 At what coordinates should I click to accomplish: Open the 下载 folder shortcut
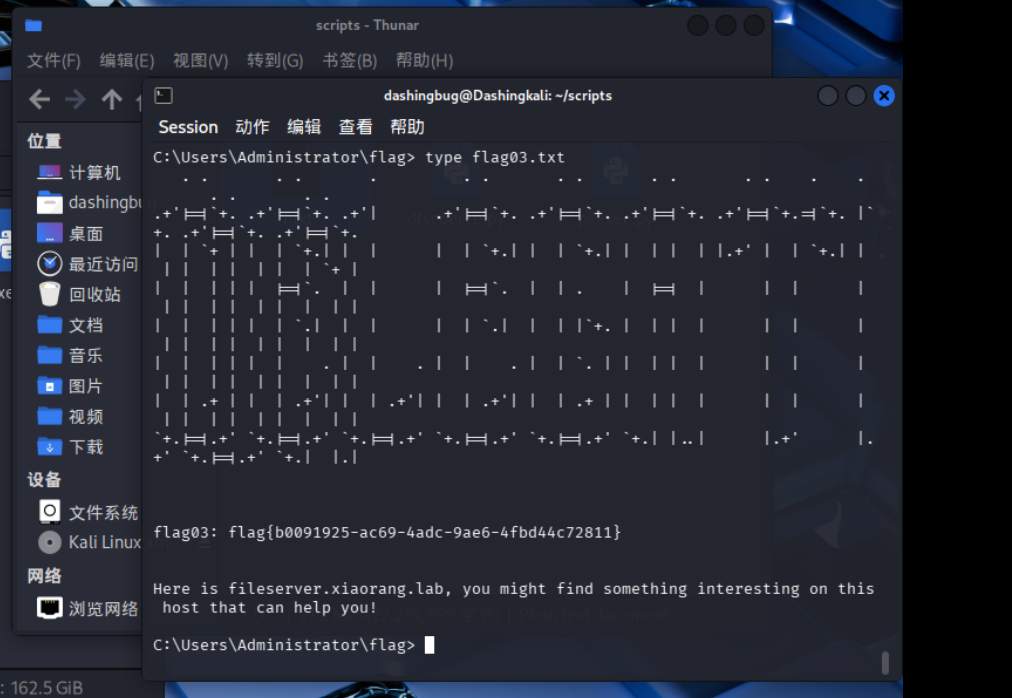(x=85, y=447)
